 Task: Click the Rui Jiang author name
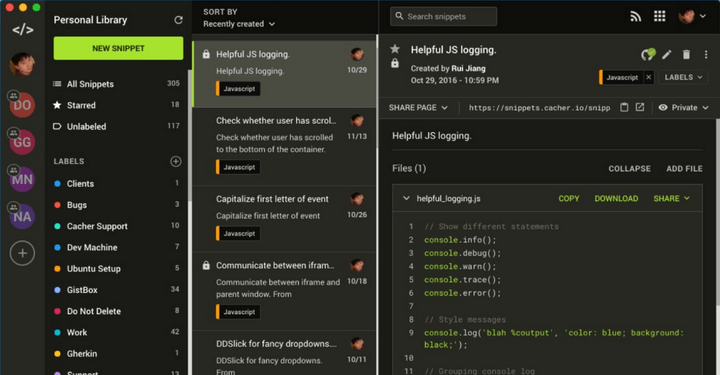tap(468, 68)
